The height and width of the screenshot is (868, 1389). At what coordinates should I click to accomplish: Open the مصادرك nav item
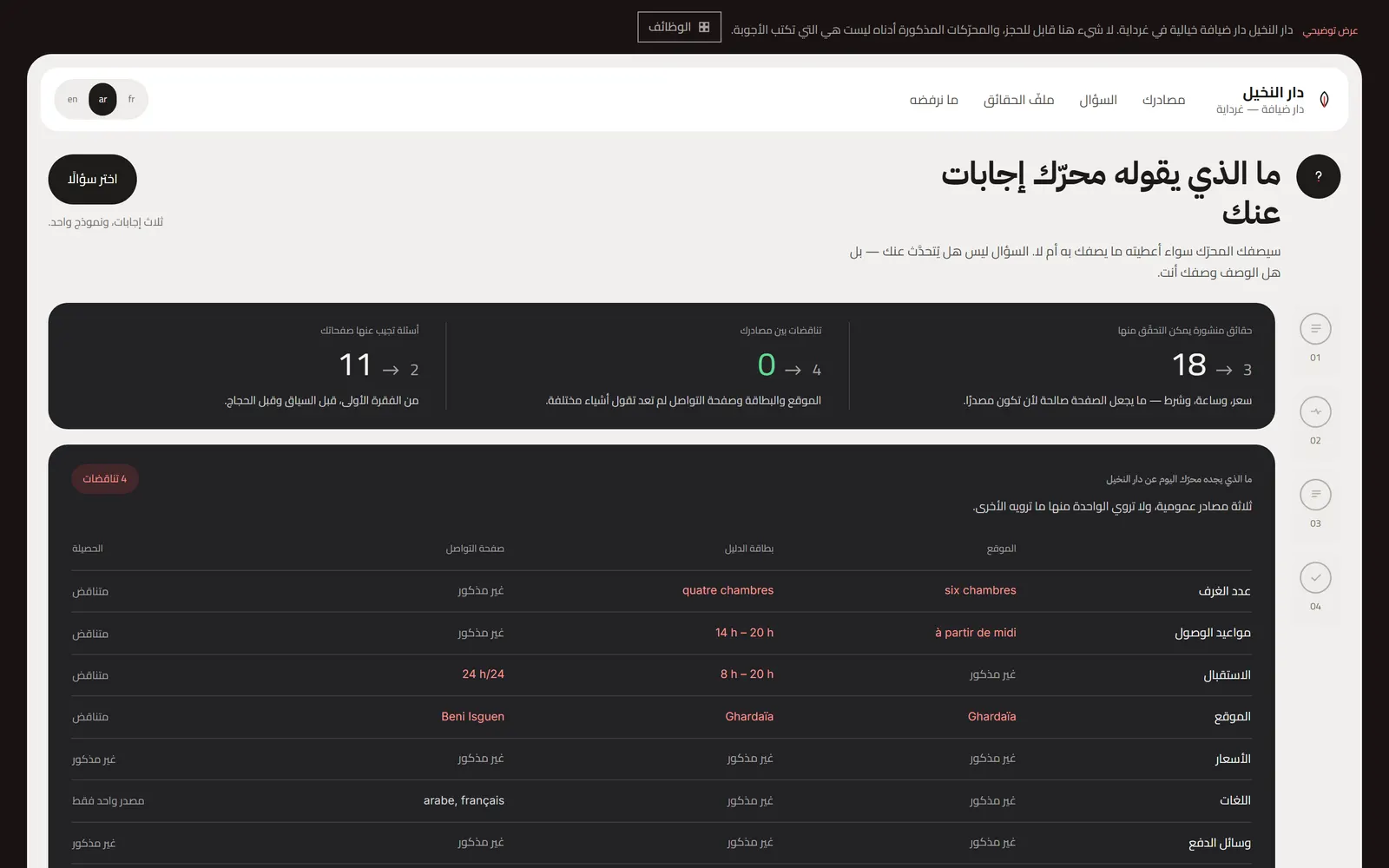1163,100
